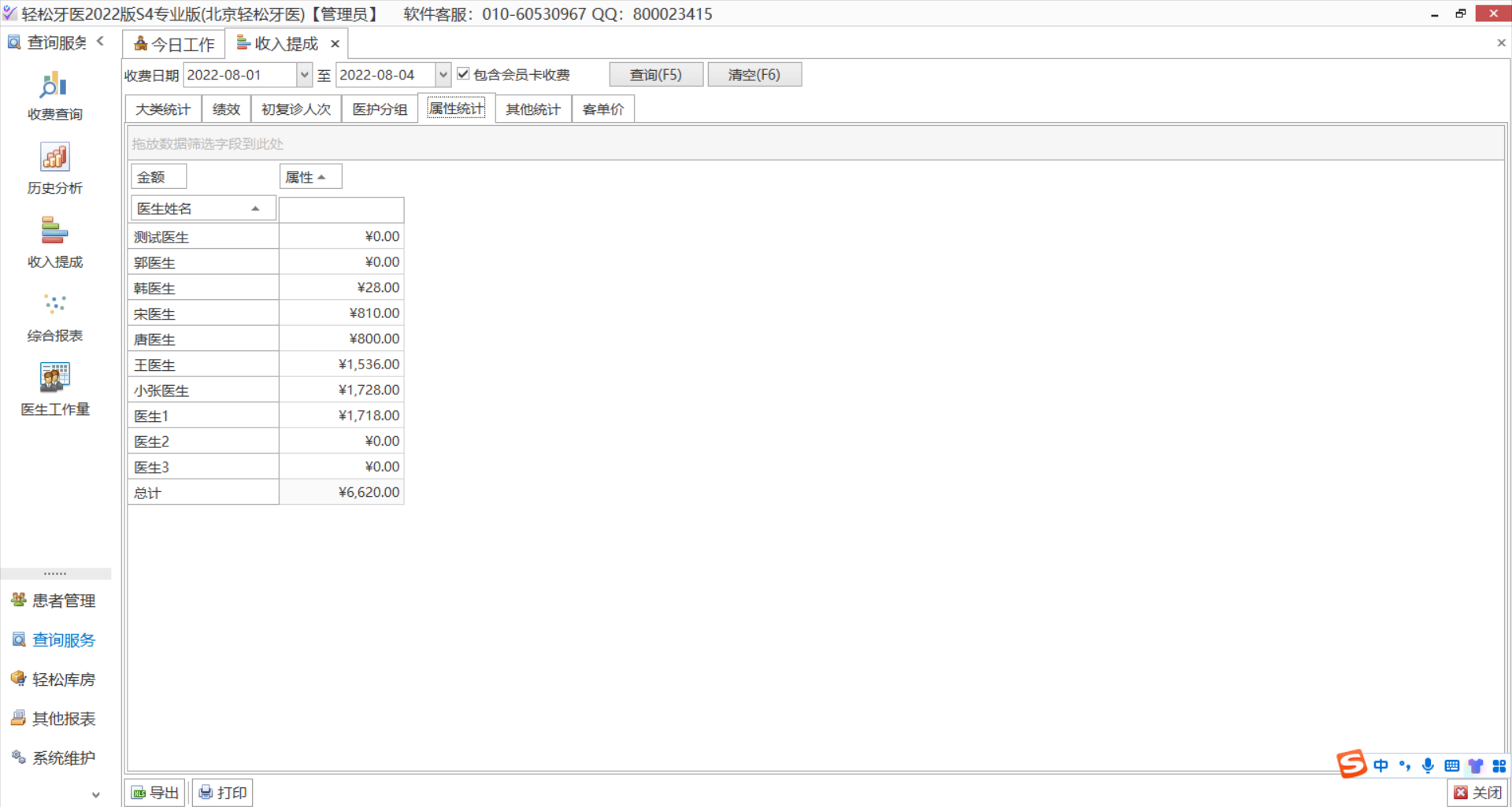Expand more navigation items chevron at bottom

[96, 795]
